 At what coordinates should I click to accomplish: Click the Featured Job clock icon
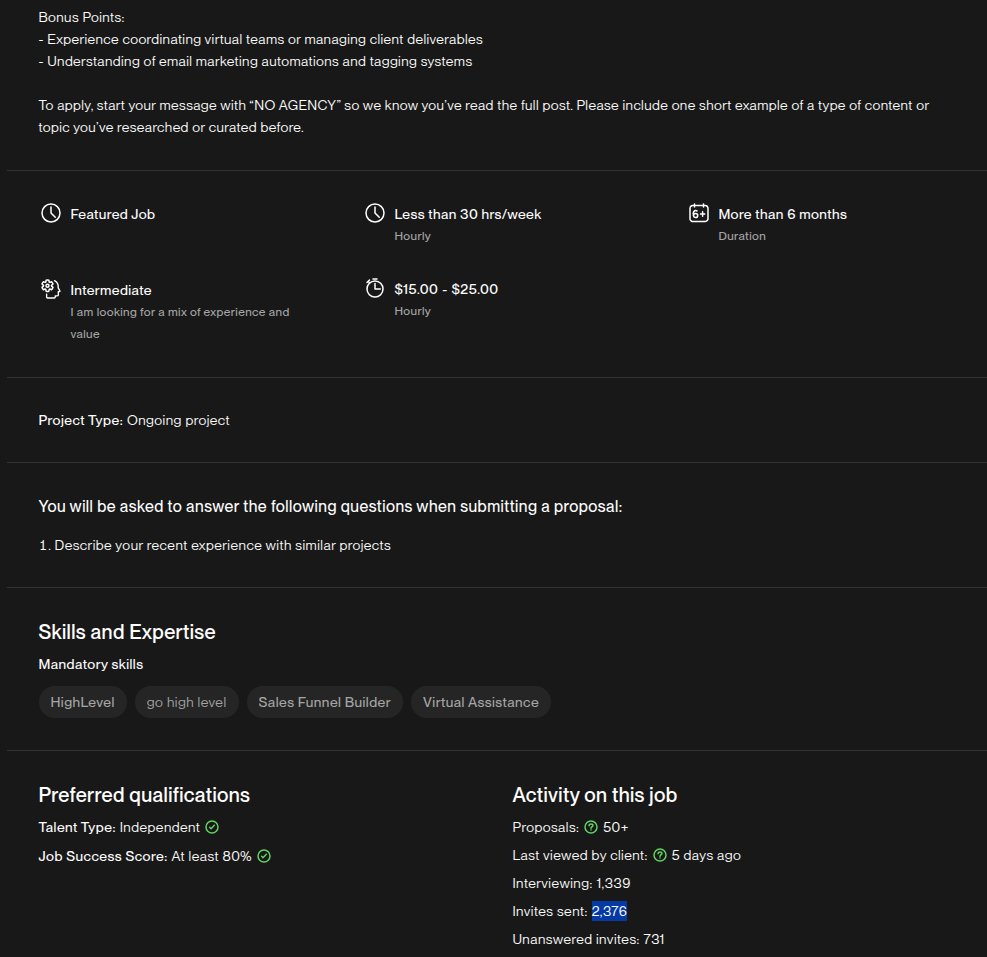click(50, 213)
